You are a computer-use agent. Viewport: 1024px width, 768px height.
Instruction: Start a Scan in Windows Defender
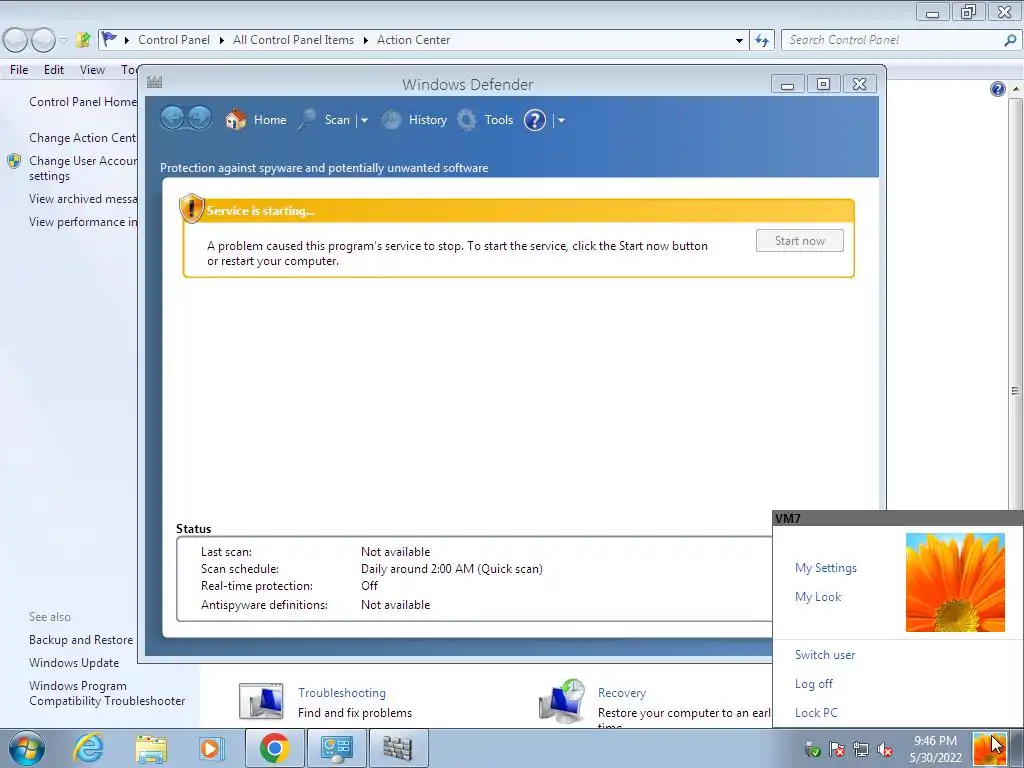(x=325, y=120)
